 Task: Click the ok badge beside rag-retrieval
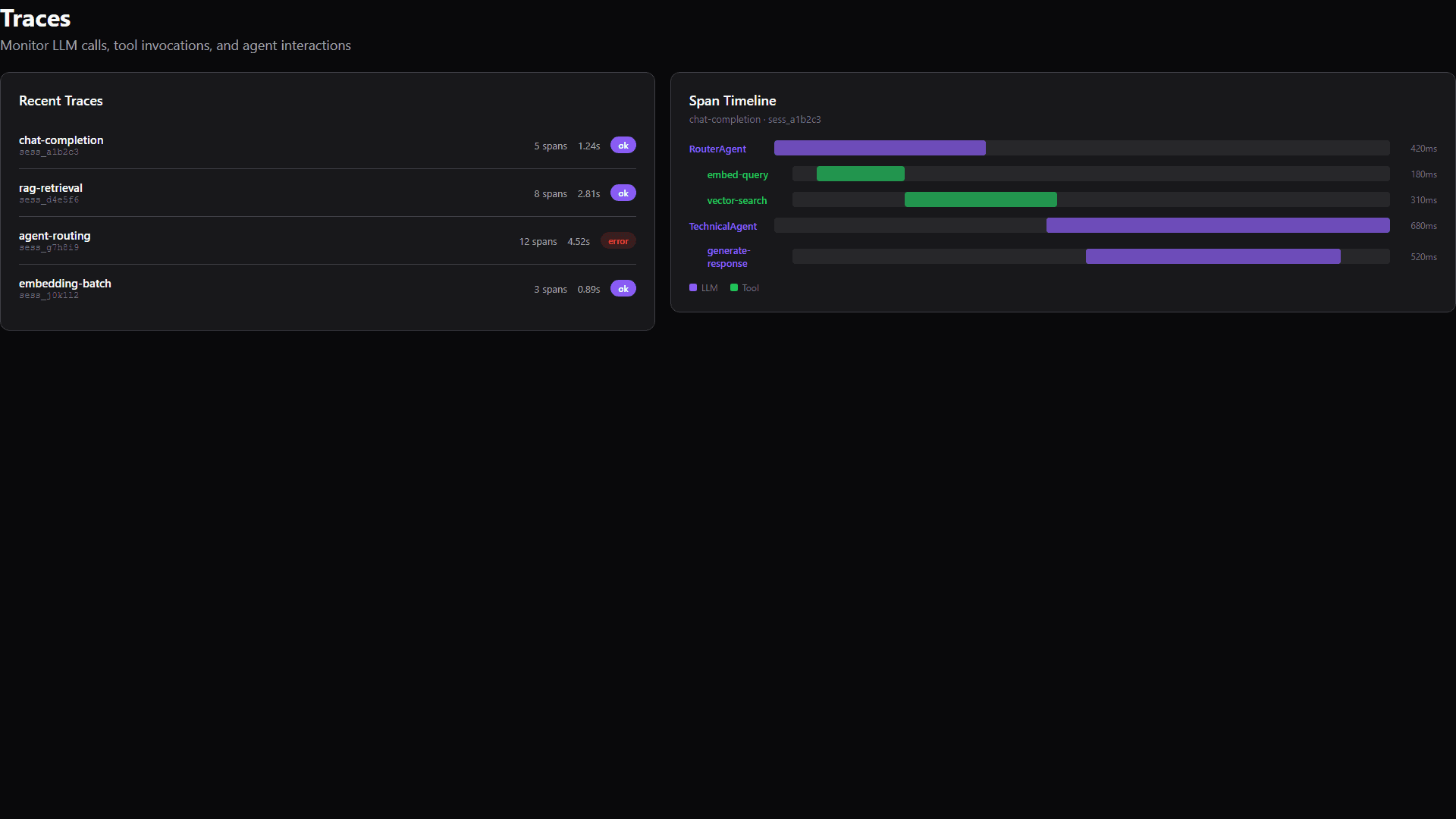(x=623, y=193)
